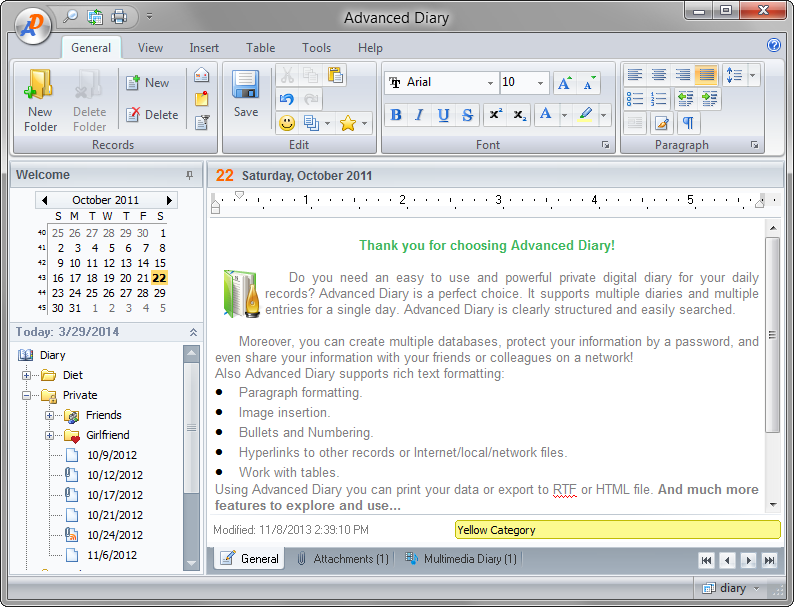Open the blue help question mark icon
The image size is (794, 607).
(774, 45)
